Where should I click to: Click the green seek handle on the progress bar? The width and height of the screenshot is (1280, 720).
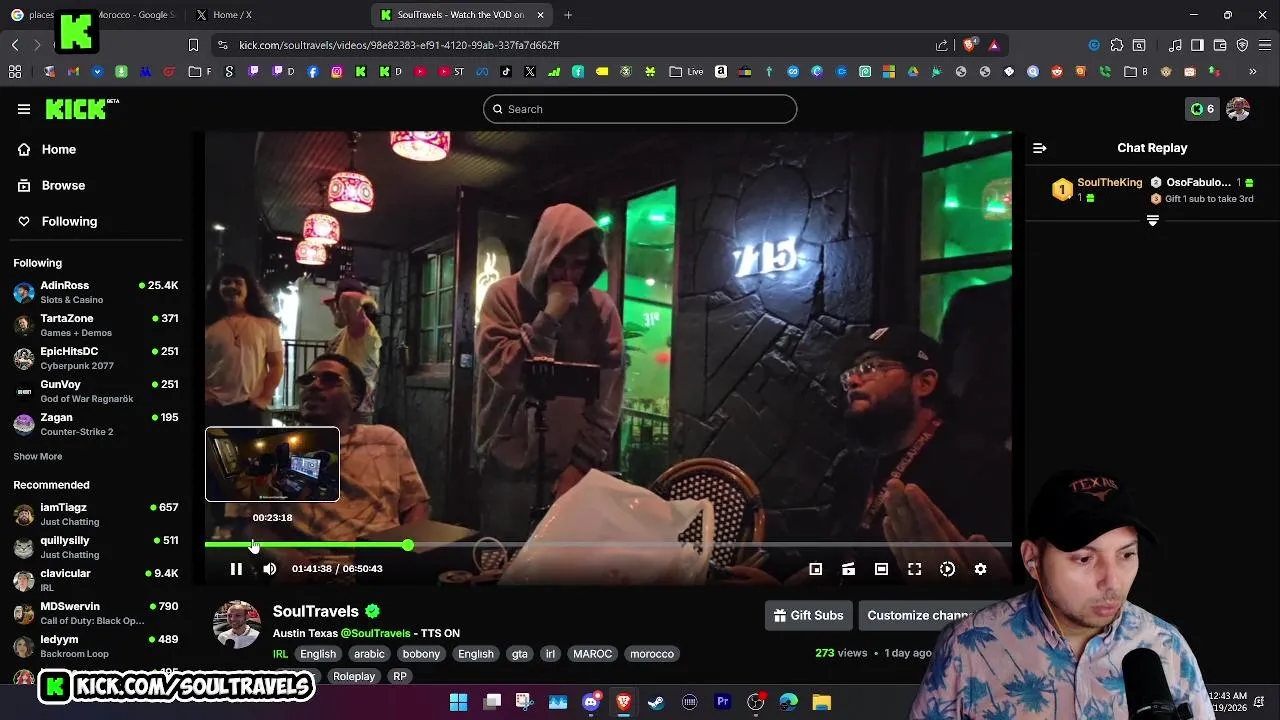[408, 545]
